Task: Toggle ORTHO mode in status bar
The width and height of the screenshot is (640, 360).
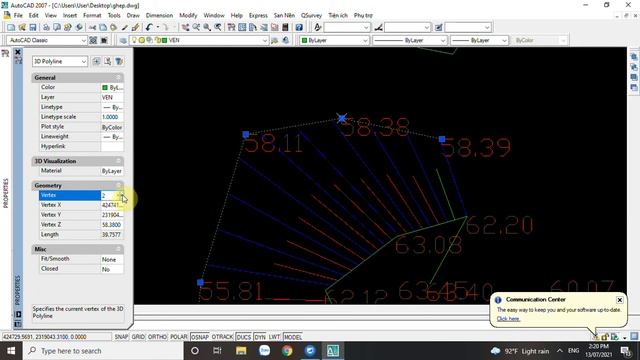Action: point(157,337)
